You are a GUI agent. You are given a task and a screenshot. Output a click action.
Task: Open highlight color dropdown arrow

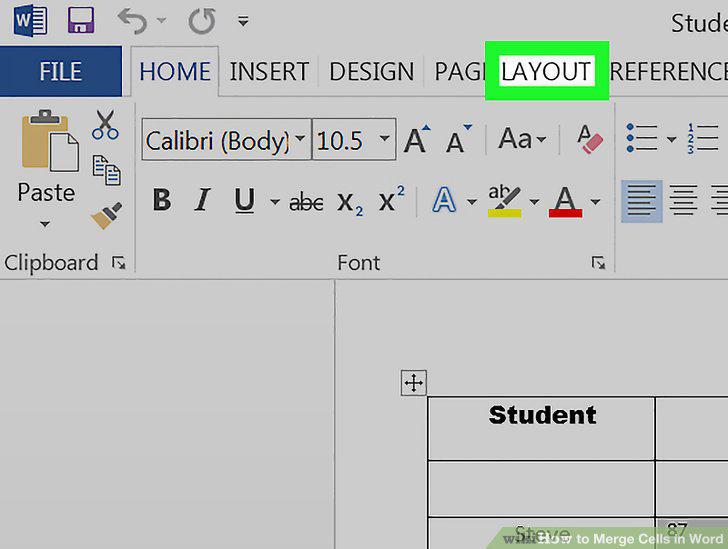click(534, 202)
